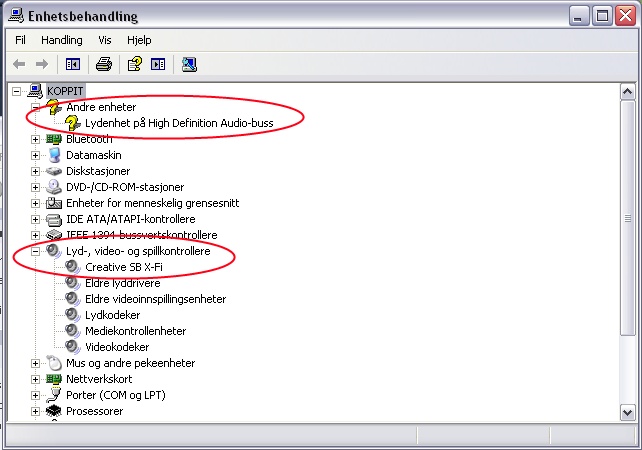Click the IDE ATA/ATAPI controller icon

pyautogui.click(x=54, y=219)
